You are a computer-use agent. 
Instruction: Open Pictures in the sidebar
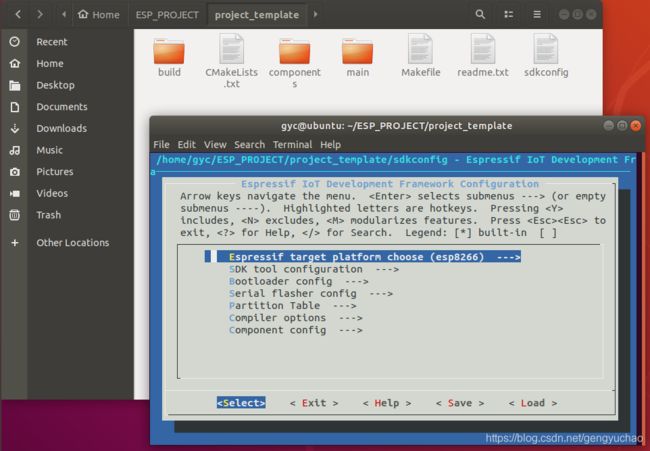pos(67,172)
